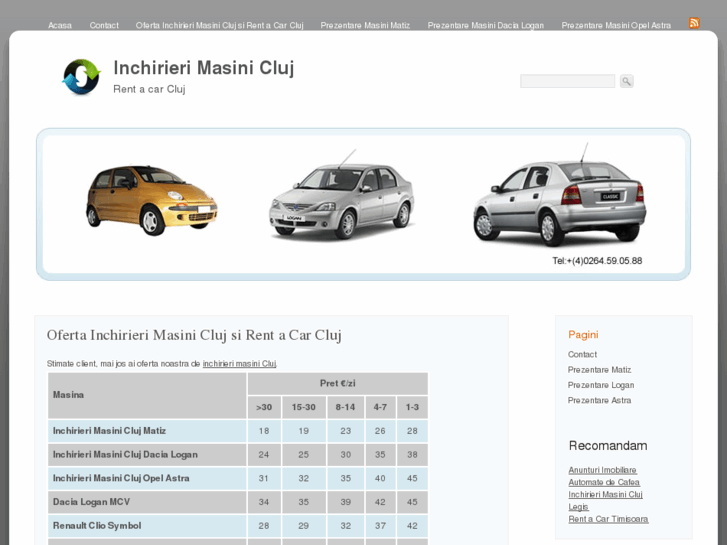727x545 pixels.
Task: Click the Inchirieri Masini Cluj site title
Action: (x=203, y=68)
